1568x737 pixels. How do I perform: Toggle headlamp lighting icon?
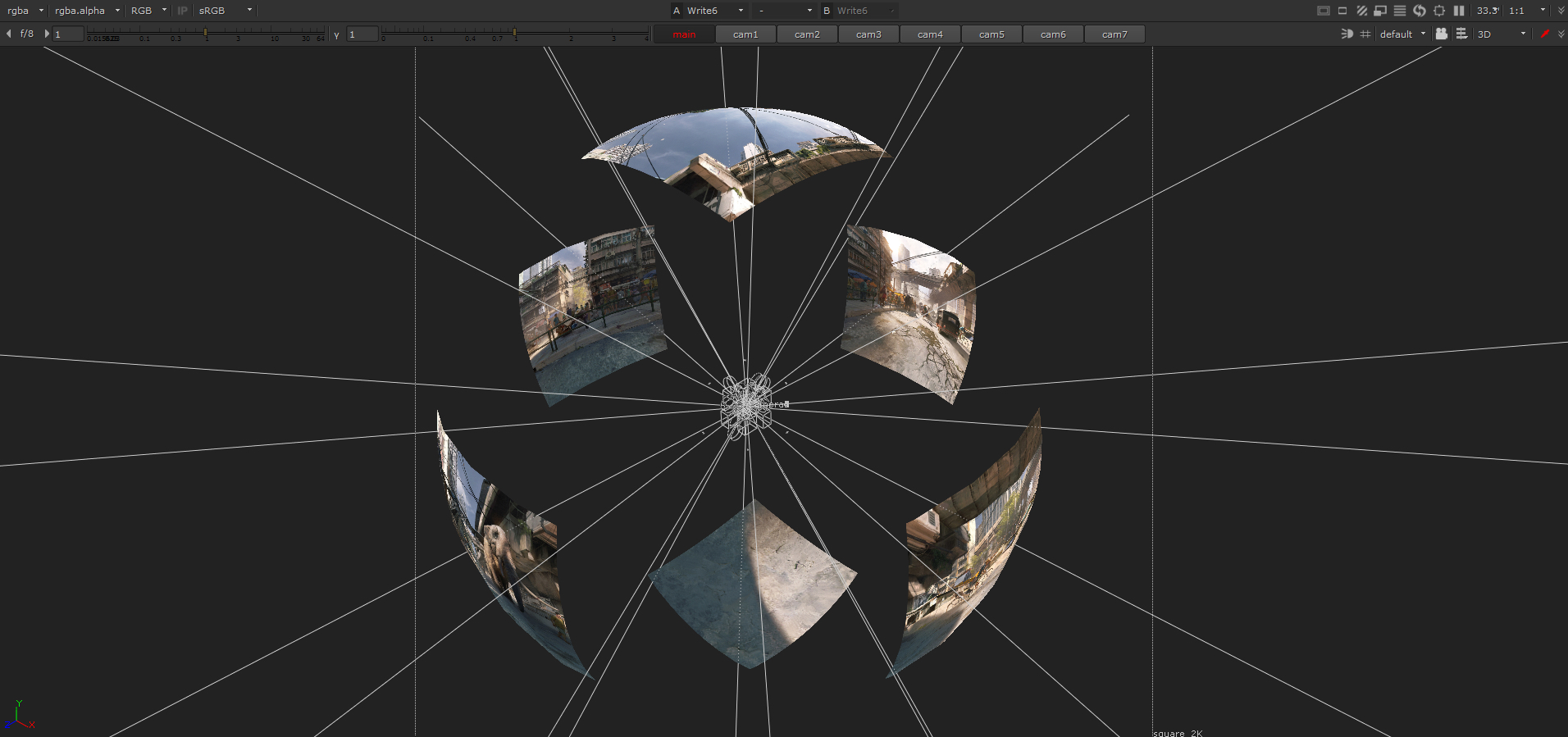click(x=1347, y=34)
